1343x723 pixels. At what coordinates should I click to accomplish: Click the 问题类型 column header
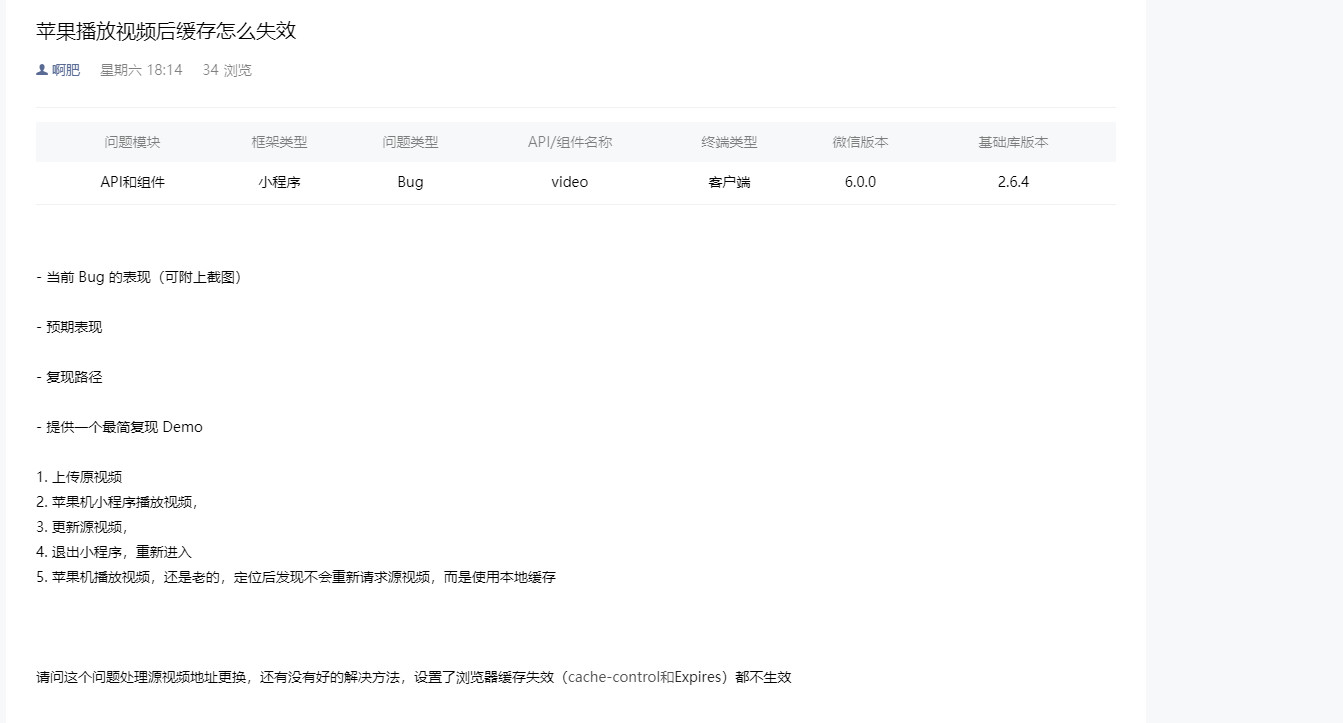[x=410, y=142]
